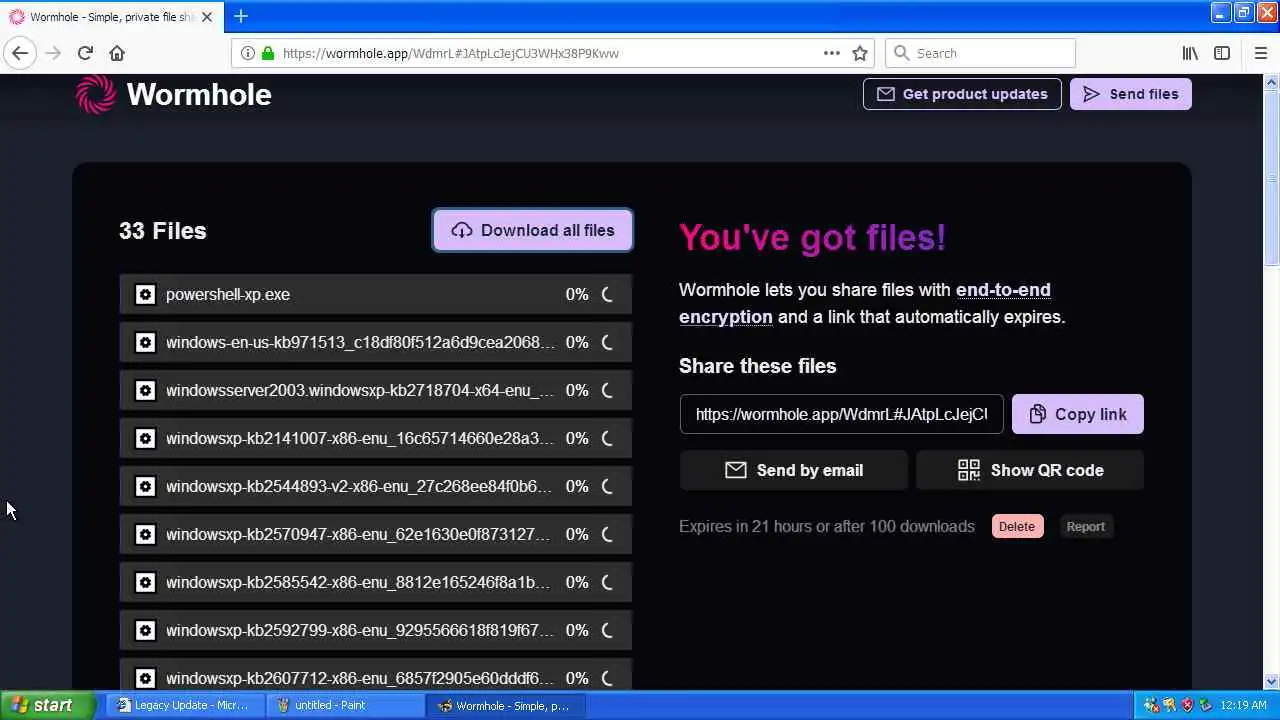Screen dimensions: 1280x720
Task: Click the Wormhole logo icon
Action: coord(96,94)
